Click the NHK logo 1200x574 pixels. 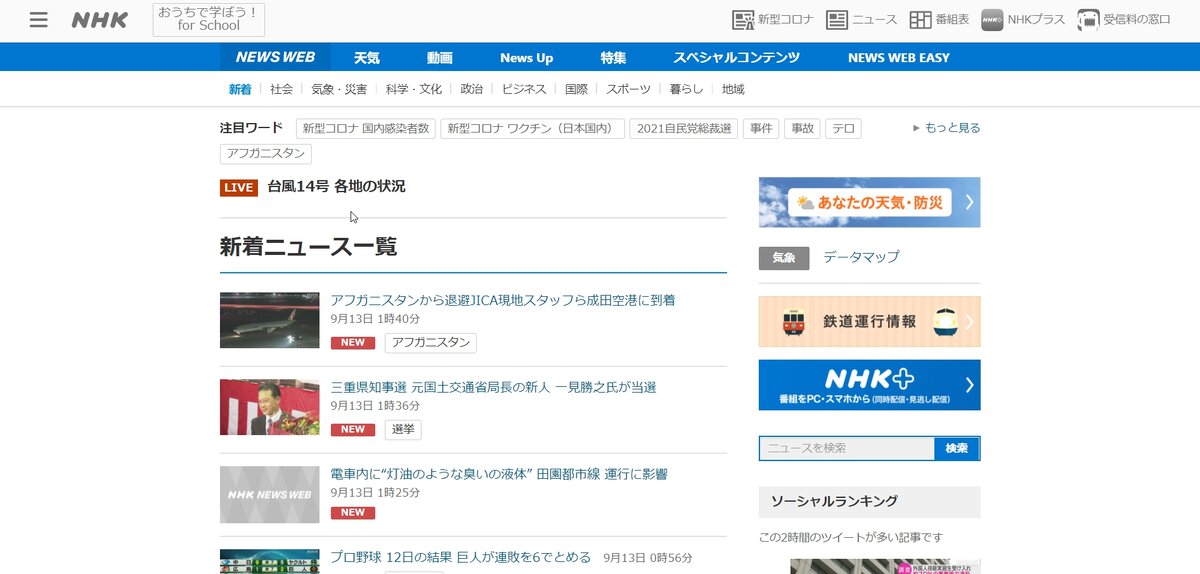[x=99, y=20]
